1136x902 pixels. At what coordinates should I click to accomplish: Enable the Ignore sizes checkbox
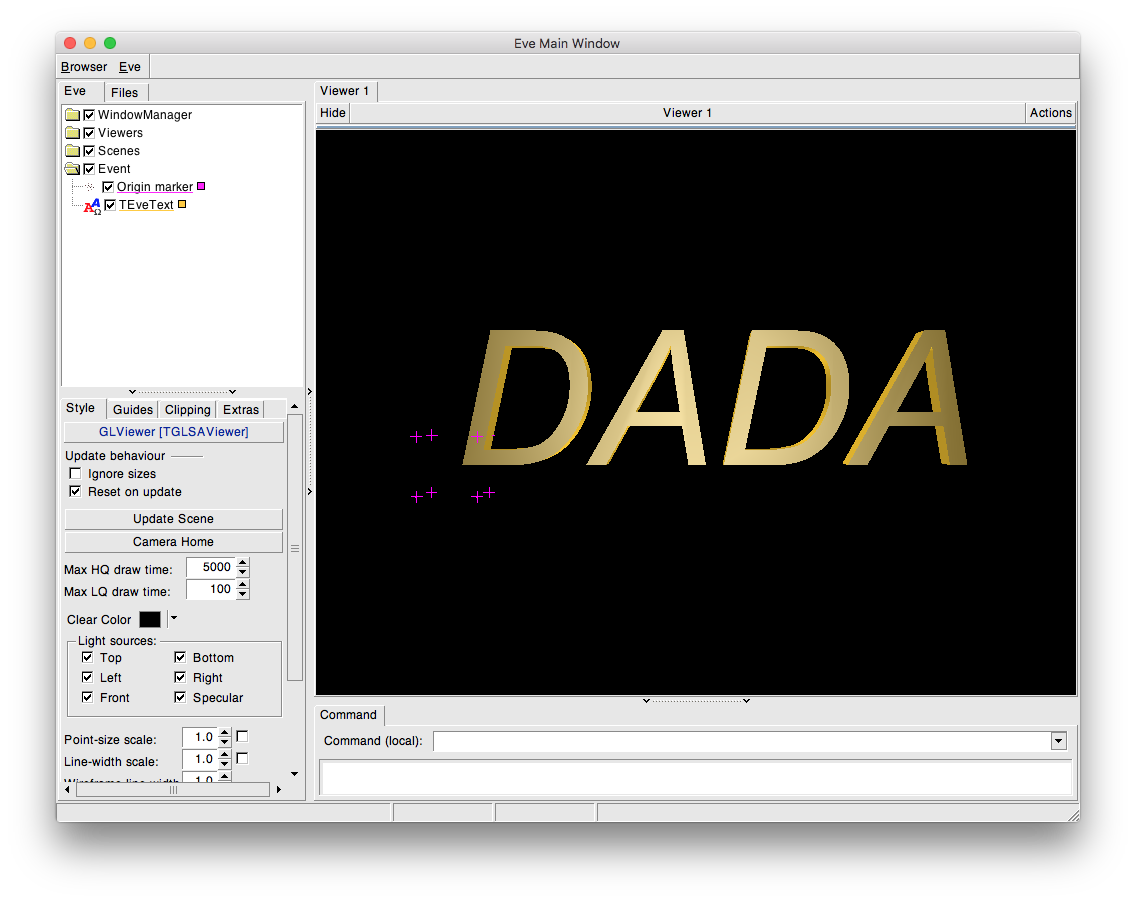75,474
